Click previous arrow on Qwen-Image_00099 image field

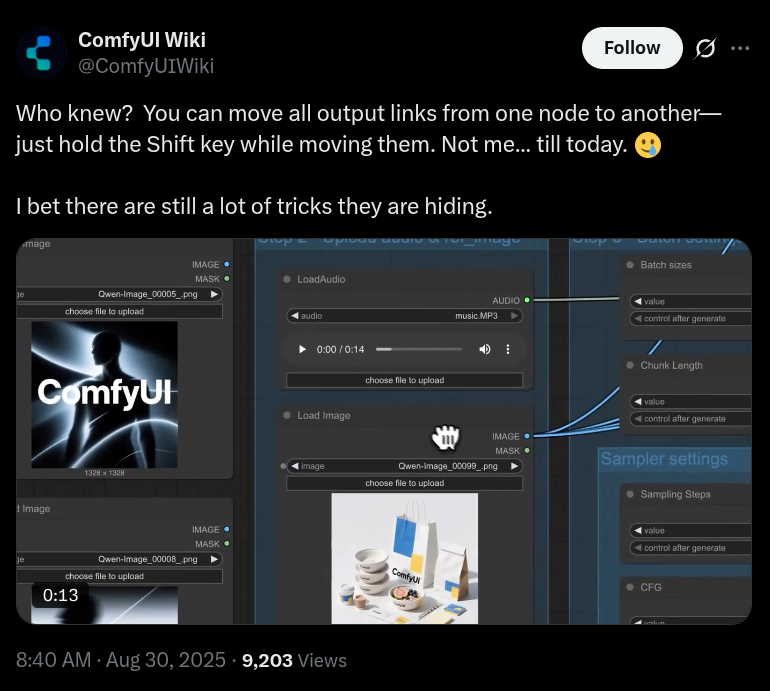[x=295, y=466]
